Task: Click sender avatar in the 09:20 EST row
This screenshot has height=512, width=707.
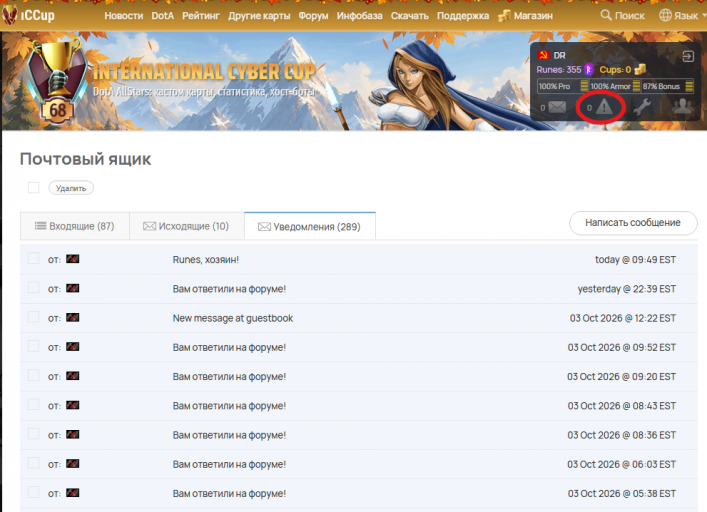Action: click(x=73, y=376)
